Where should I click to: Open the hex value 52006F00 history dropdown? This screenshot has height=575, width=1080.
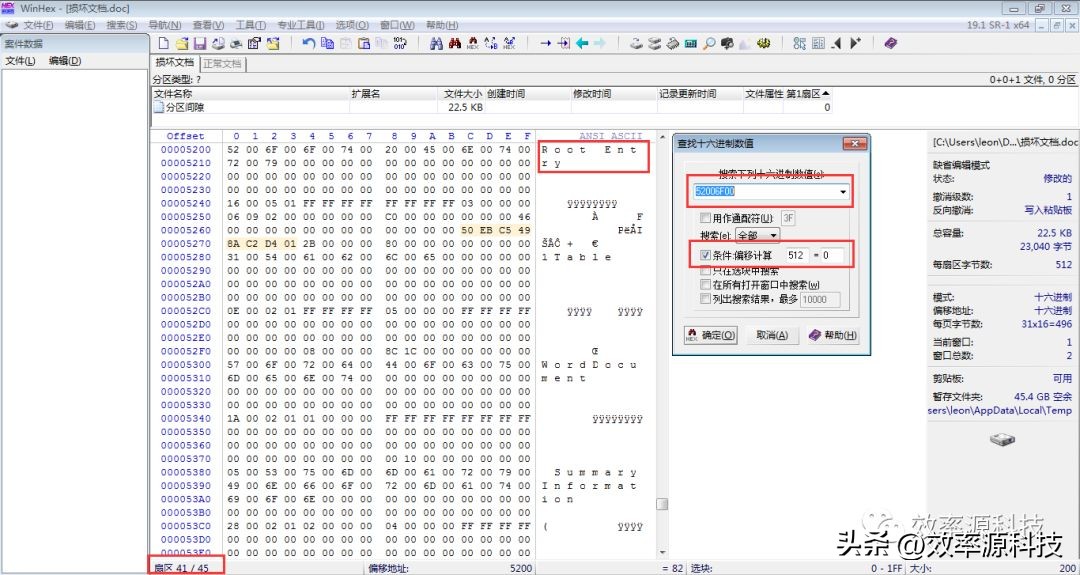(843, 192)
